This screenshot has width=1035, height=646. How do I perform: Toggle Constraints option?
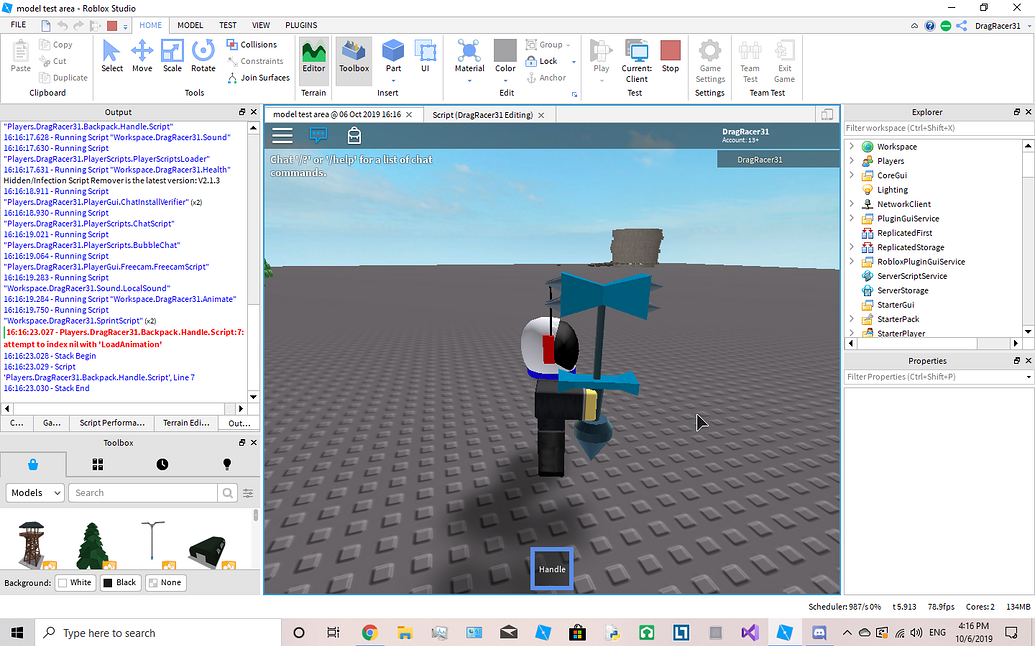coord(255,61)
